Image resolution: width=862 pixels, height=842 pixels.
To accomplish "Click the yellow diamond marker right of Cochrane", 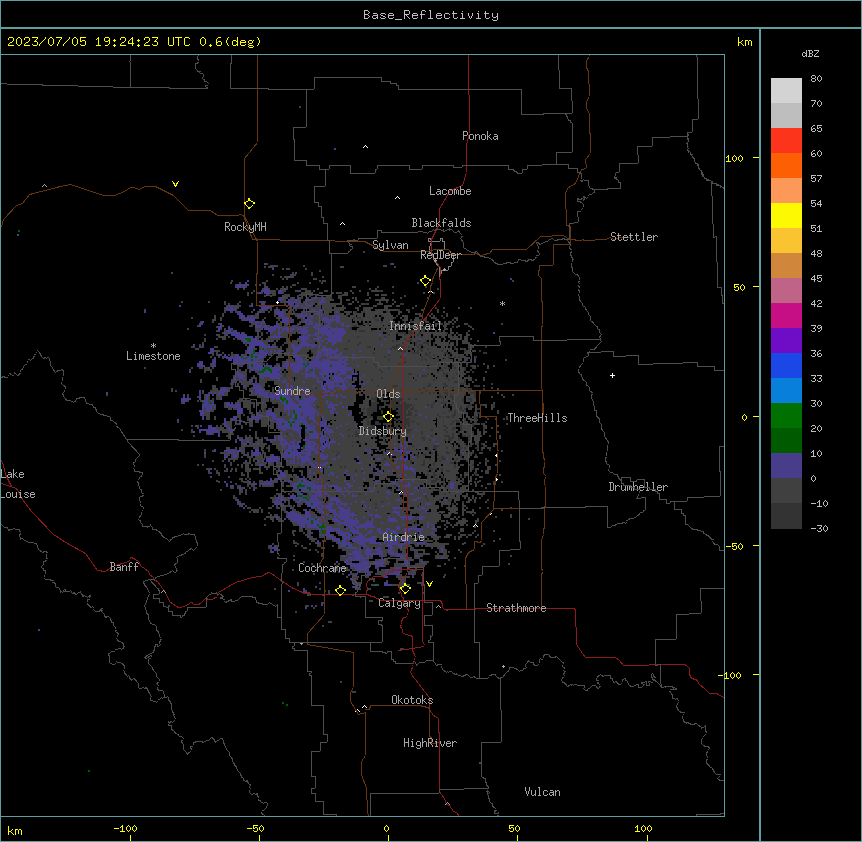I will click(340, 590).
